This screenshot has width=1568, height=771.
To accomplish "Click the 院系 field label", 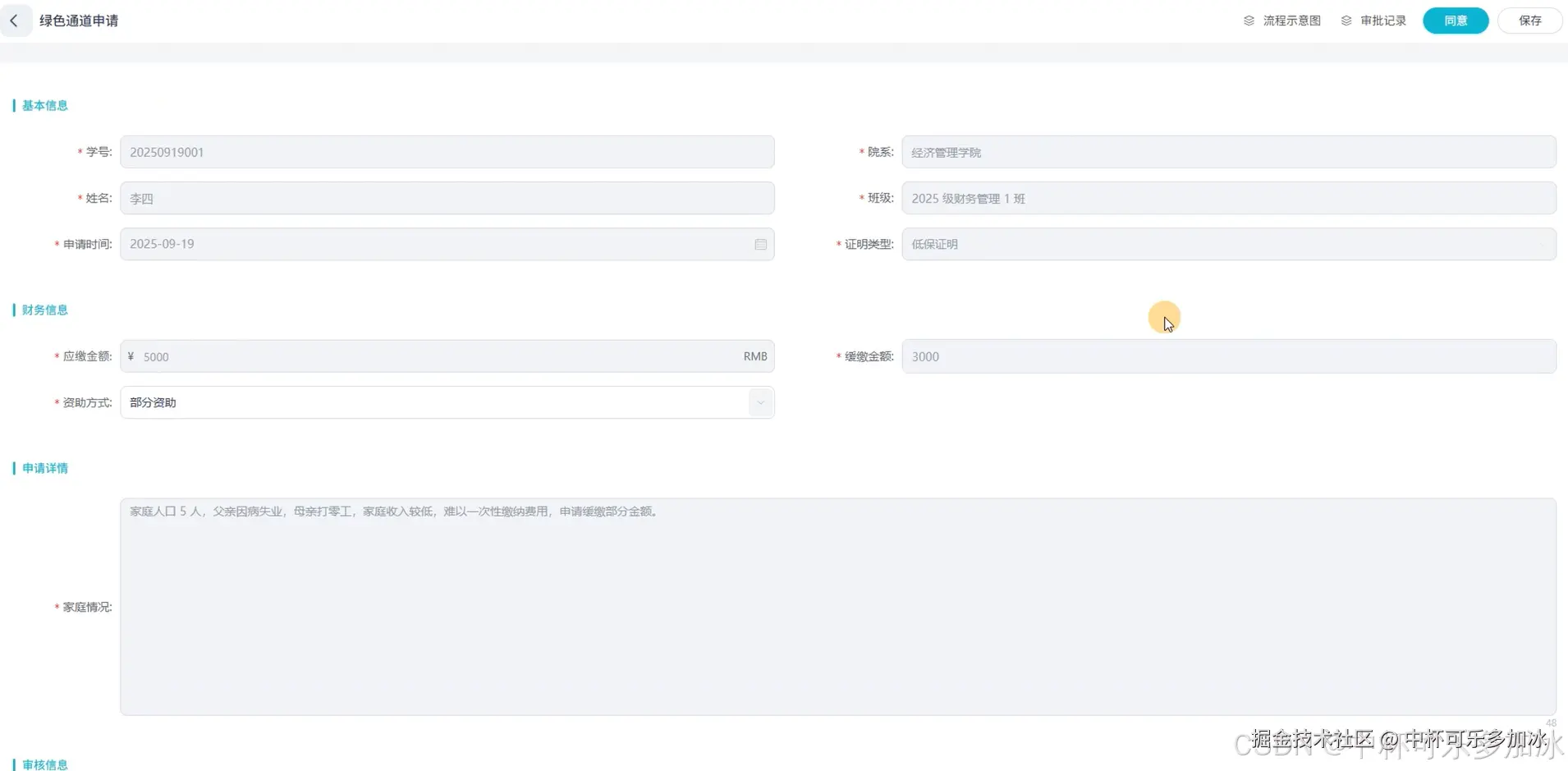I will coord(881,152).
